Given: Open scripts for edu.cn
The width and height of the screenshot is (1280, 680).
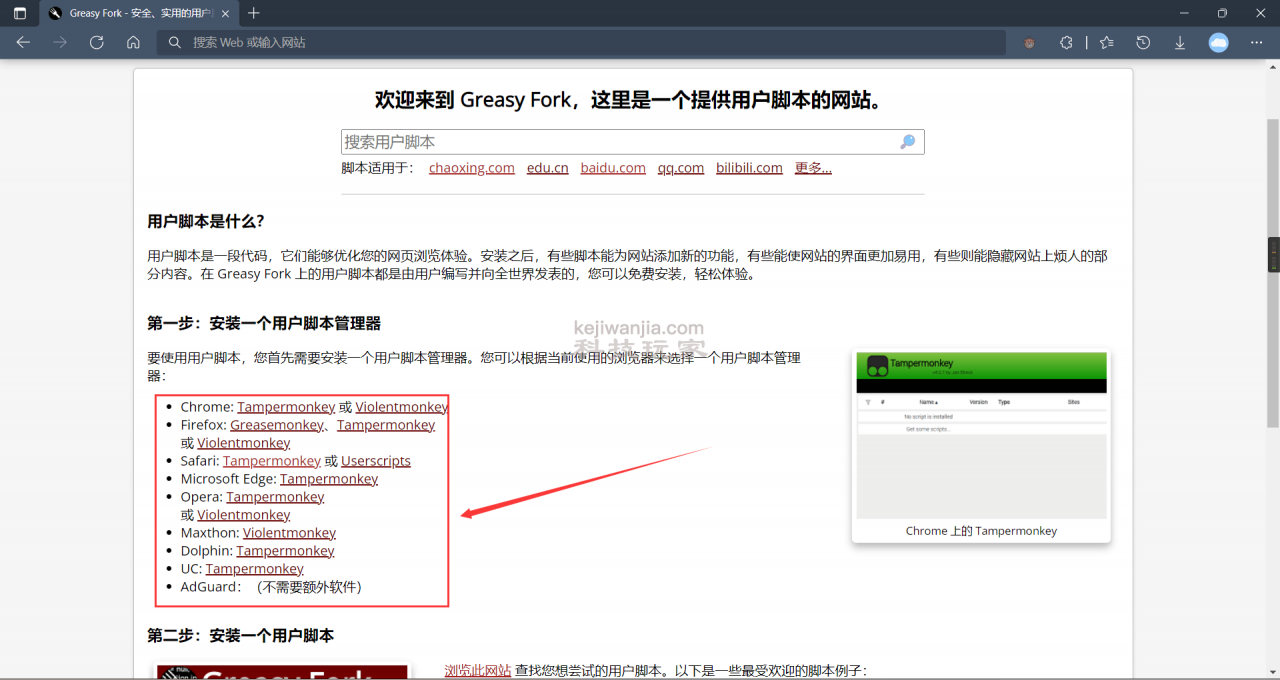Looking at the screenshot, I should (547, 167).
